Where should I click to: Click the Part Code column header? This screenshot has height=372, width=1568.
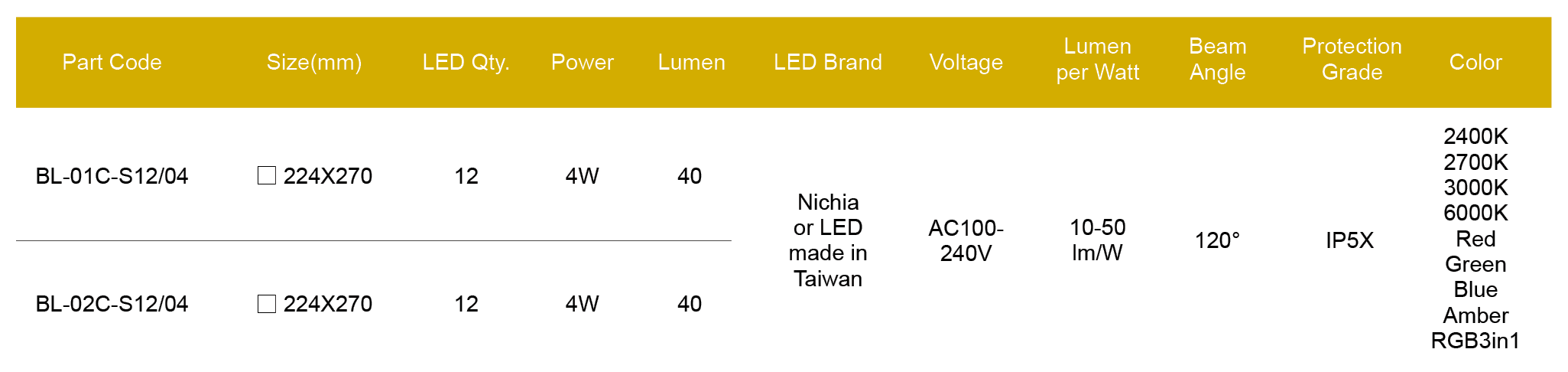pos(112,62)
